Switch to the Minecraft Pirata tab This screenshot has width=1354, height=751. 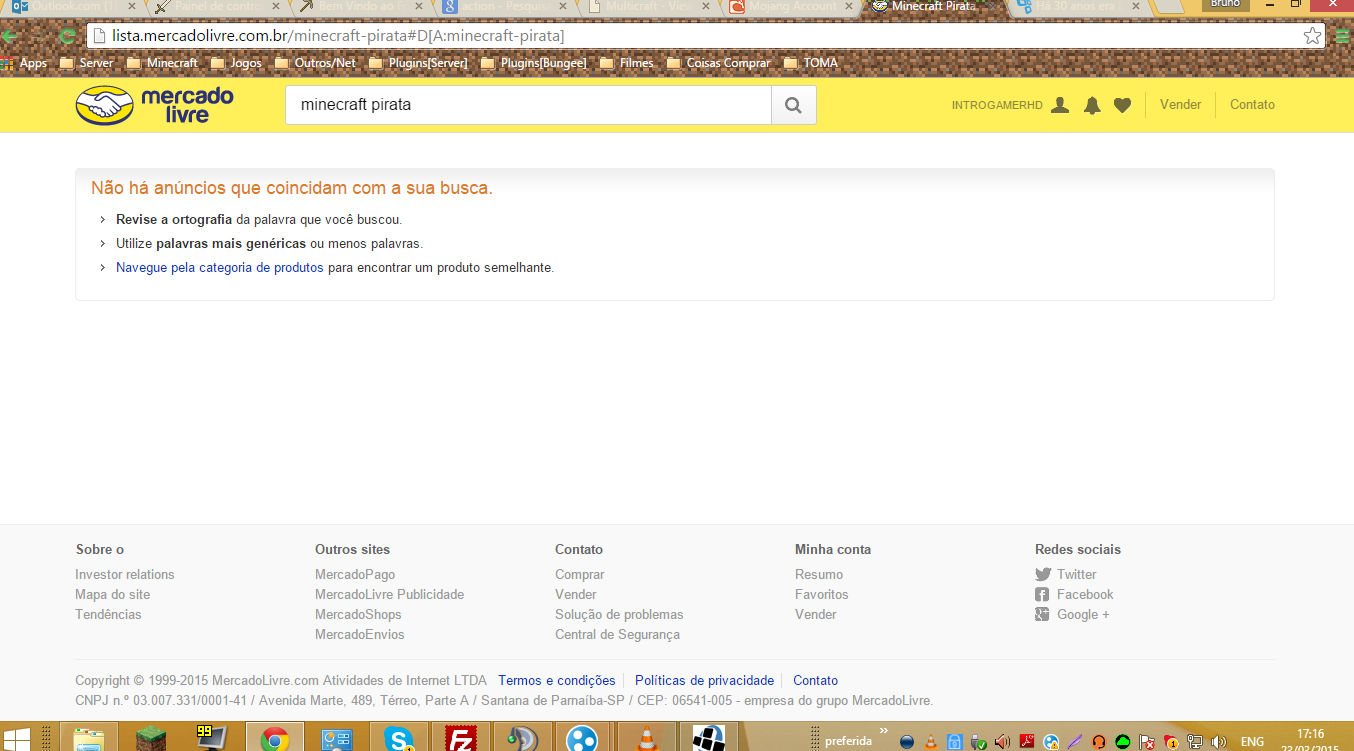point(938,7)
